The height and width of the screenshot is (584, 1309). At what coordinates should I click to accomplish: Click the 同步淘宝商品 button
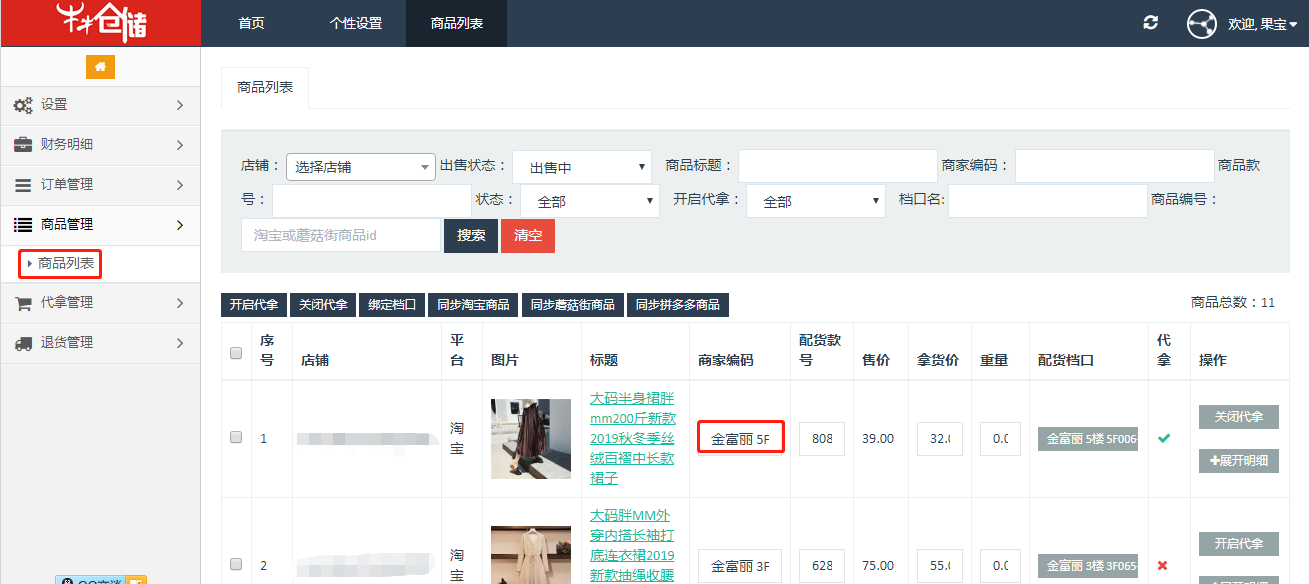(473, 305)
